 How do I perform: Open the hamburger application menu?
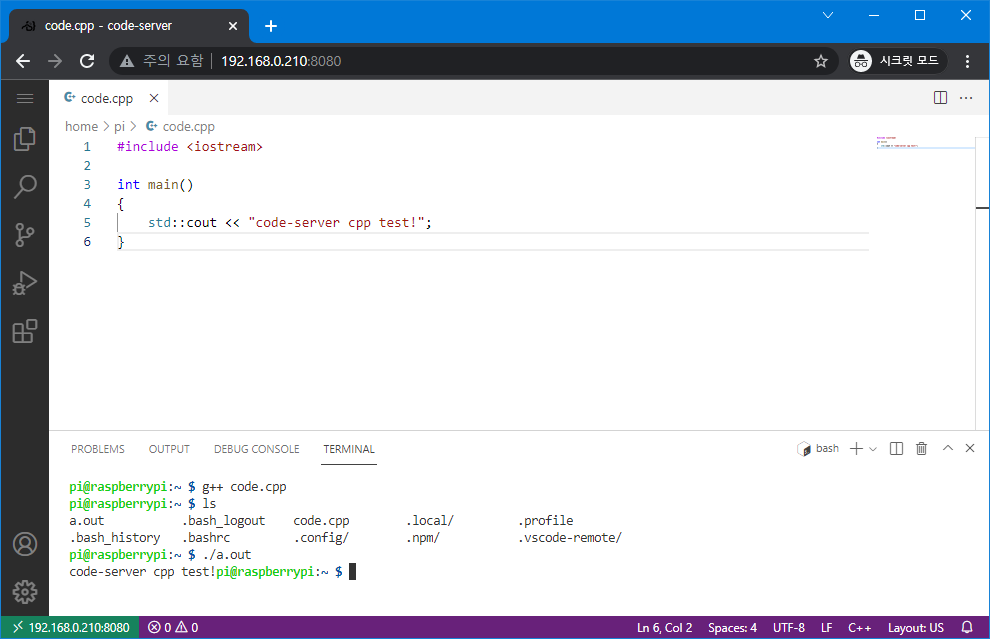pyautogui.click(x=25, y=98)
